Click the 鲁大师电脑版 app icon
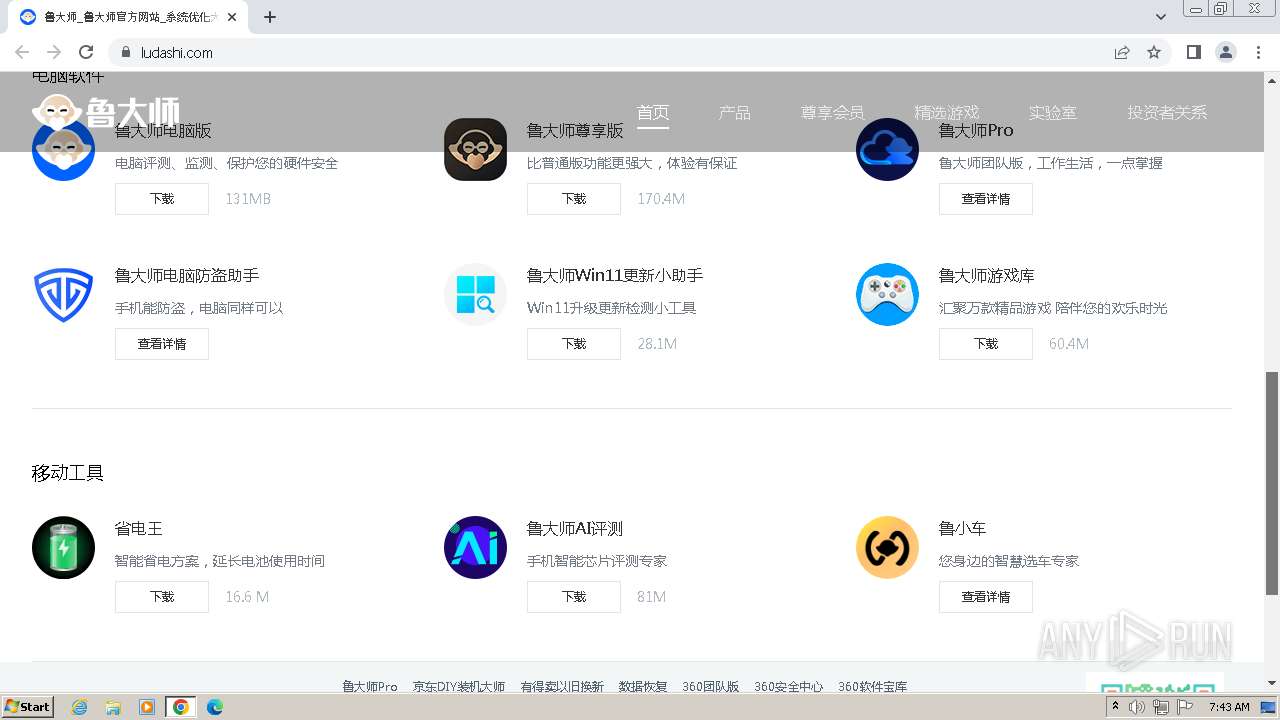 (x=63, y=149)
